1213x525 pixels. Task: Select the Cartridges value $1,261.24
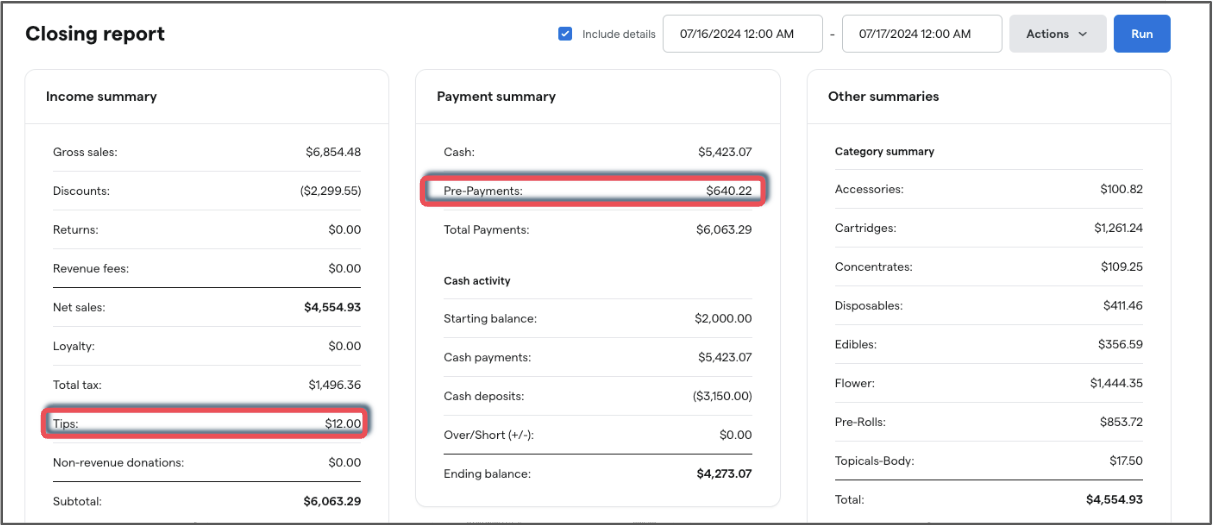click(x=1118, y=228)
